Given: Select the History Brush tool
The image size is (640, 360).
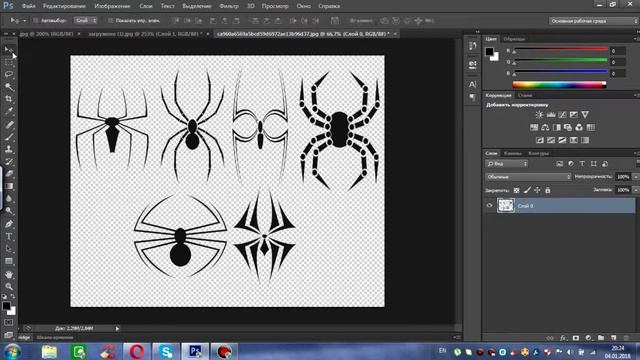Looking at the screenshot, I should 9,162.
